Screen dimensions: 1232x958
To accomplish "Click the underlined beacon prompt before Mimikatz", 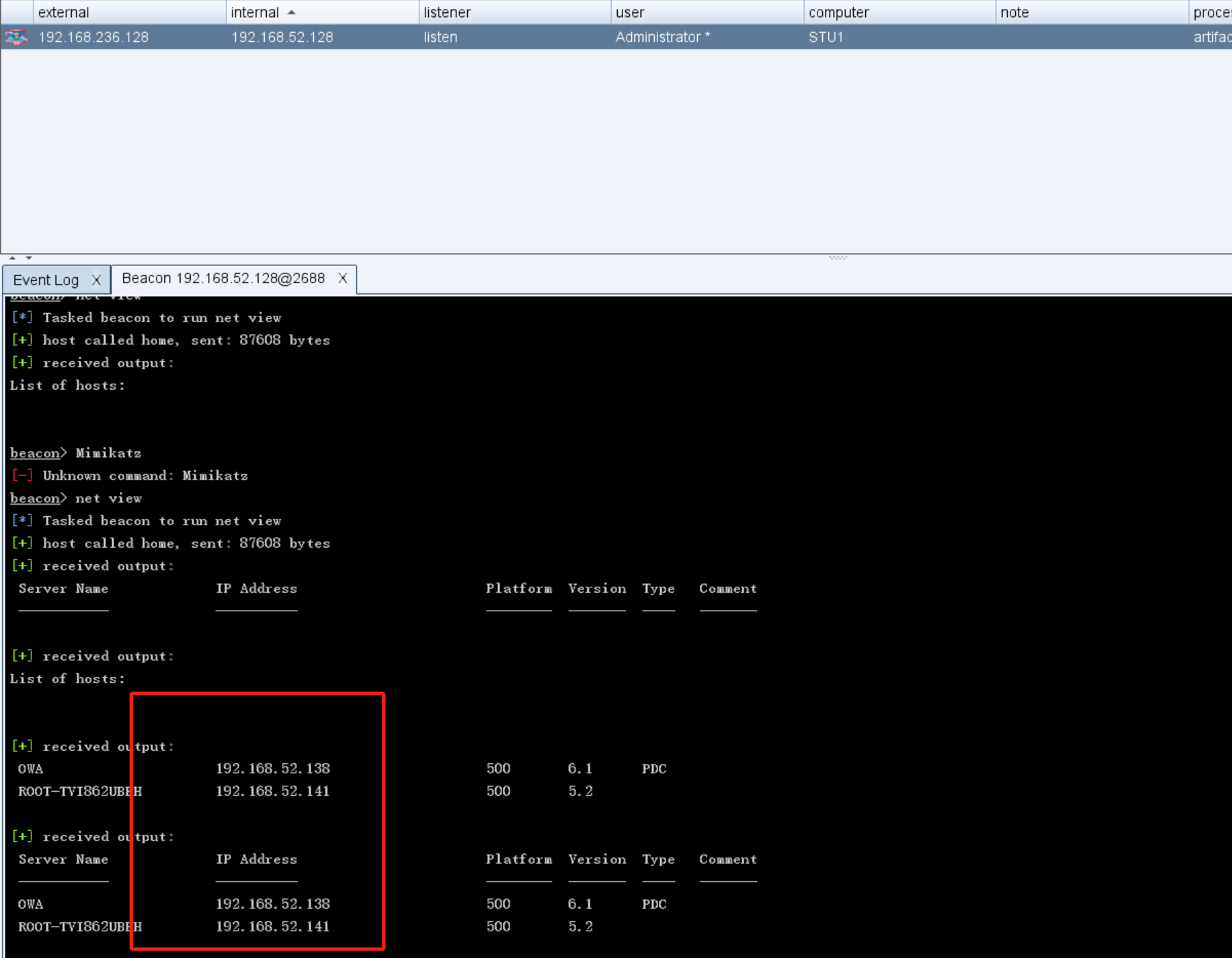I will [35, 453].
